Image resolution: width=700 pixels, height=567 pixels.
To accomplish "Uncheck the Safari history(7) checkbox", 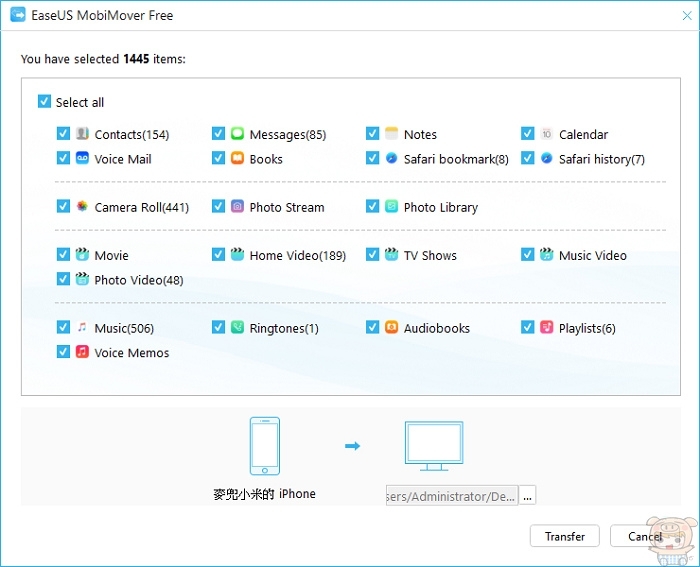I will coord(528,158).
